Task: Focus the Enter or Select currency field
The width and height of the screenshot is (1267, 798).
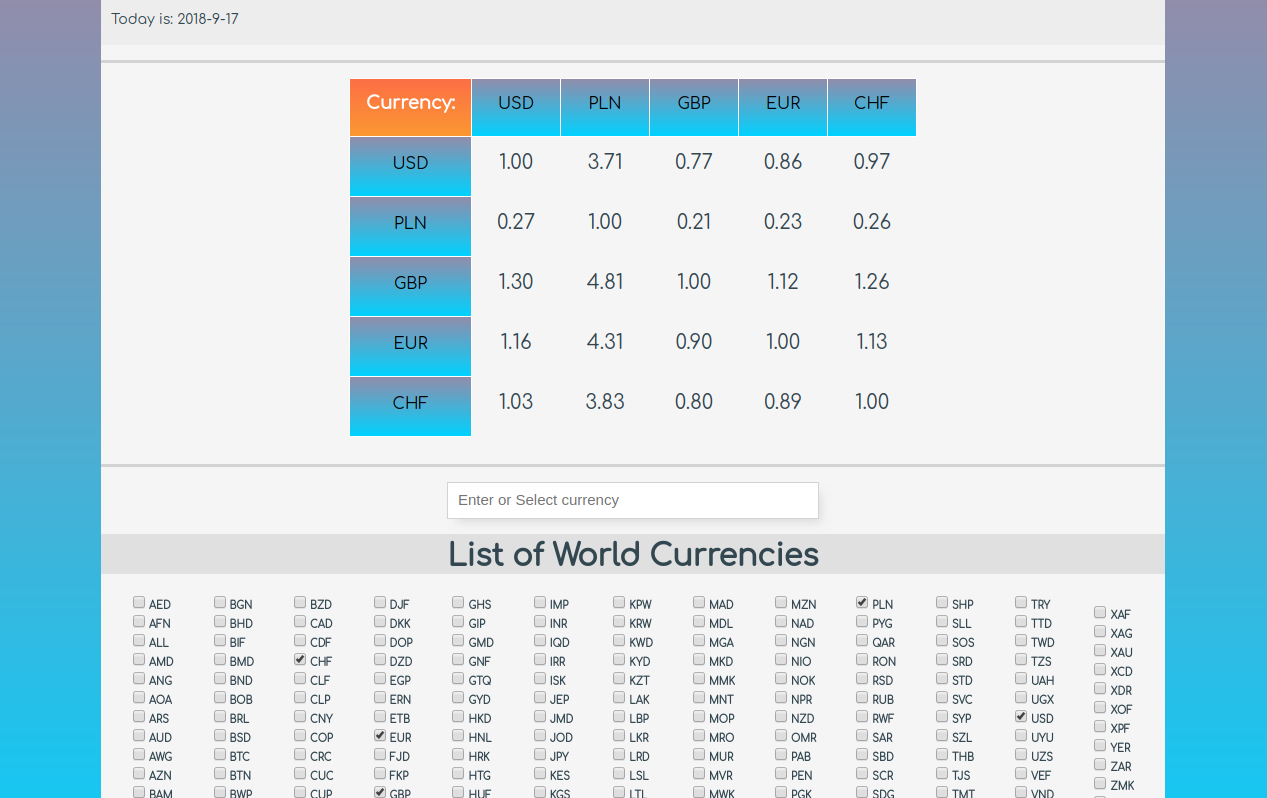Action: [632, 500]
